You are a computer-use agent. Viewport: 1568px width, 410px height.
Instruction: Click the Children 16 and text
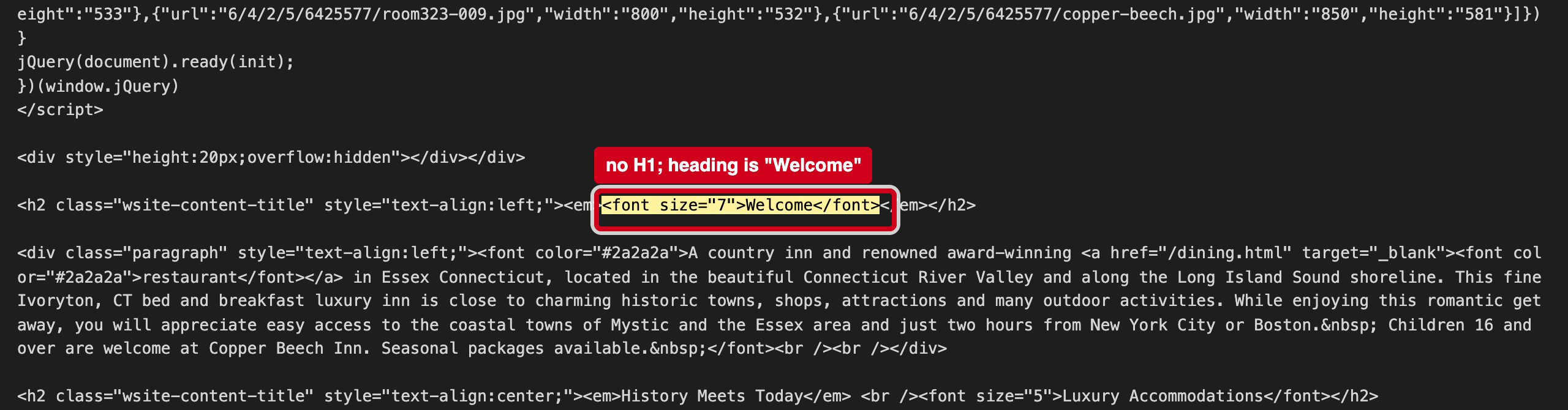[1460, 325]
